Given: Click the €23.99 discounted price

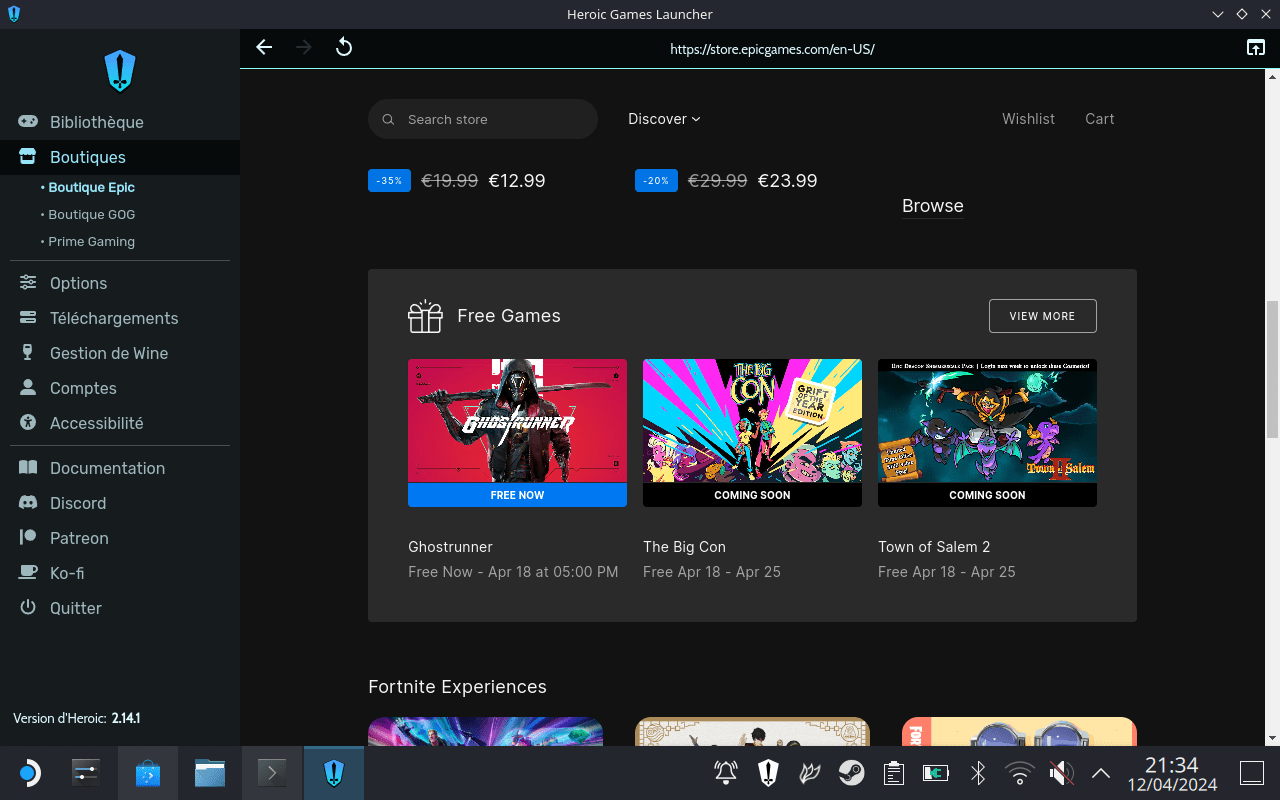Looking at the screenshot, I should (787, 181).
